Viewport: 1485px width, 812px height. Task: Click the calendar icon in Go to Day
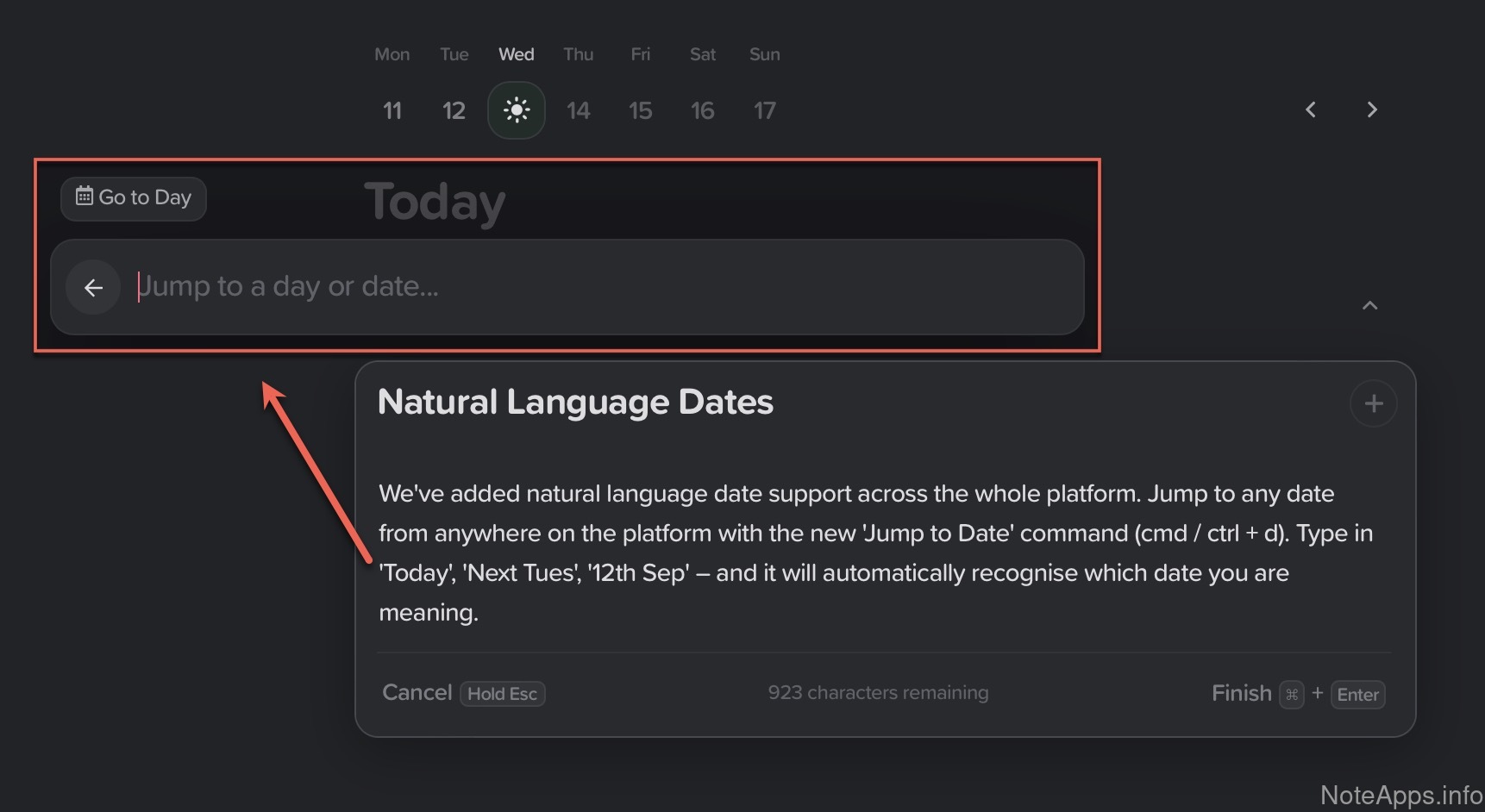tap(85, 197)
